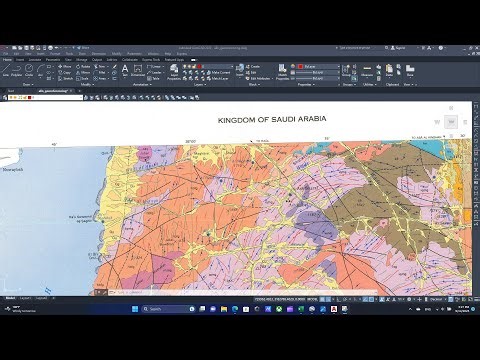Viewport: 480px width, 360px height.
Task: Expand the Modify panel
Action: tap(87, 85)
